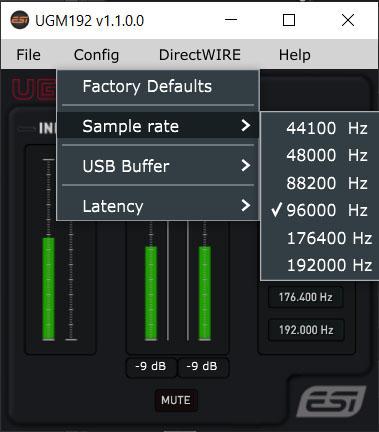Click the 176.400 Hz panel button

click(306, 297)
